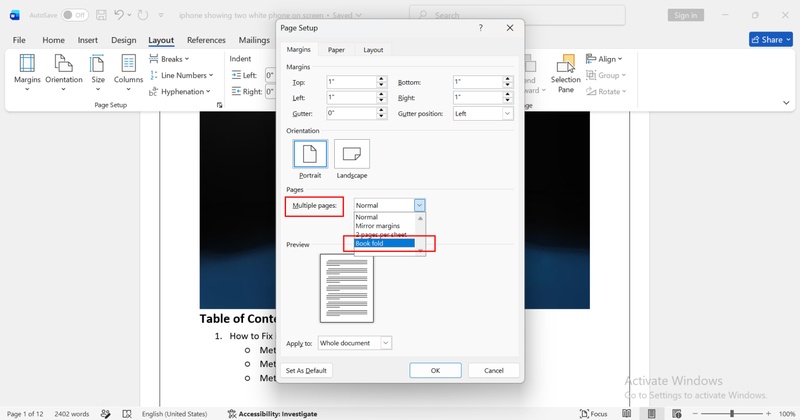Choose 2 pages per sheet option

point(385,235)
